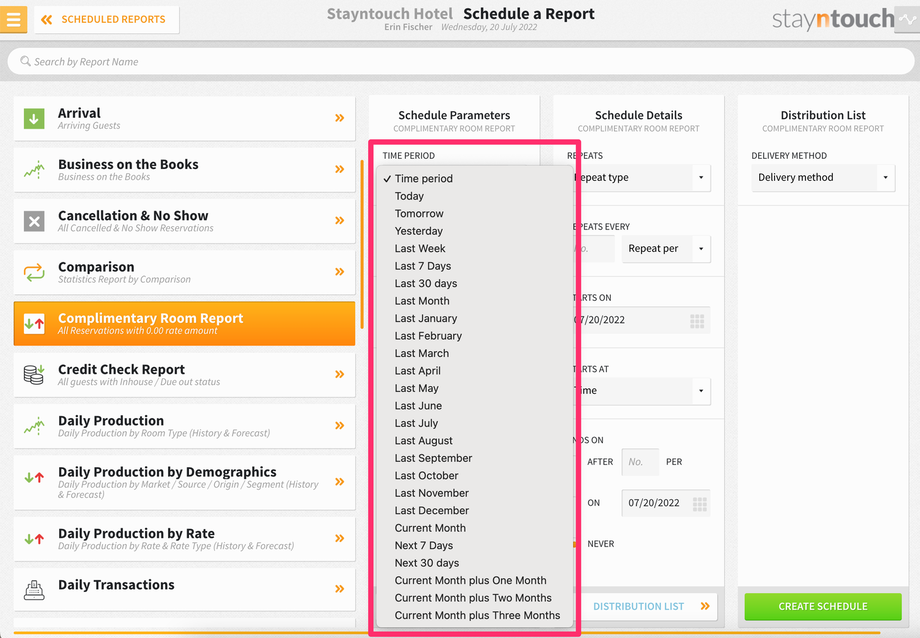
Task: Click the Credit Check Report coins icon
Action: (34, 374)
